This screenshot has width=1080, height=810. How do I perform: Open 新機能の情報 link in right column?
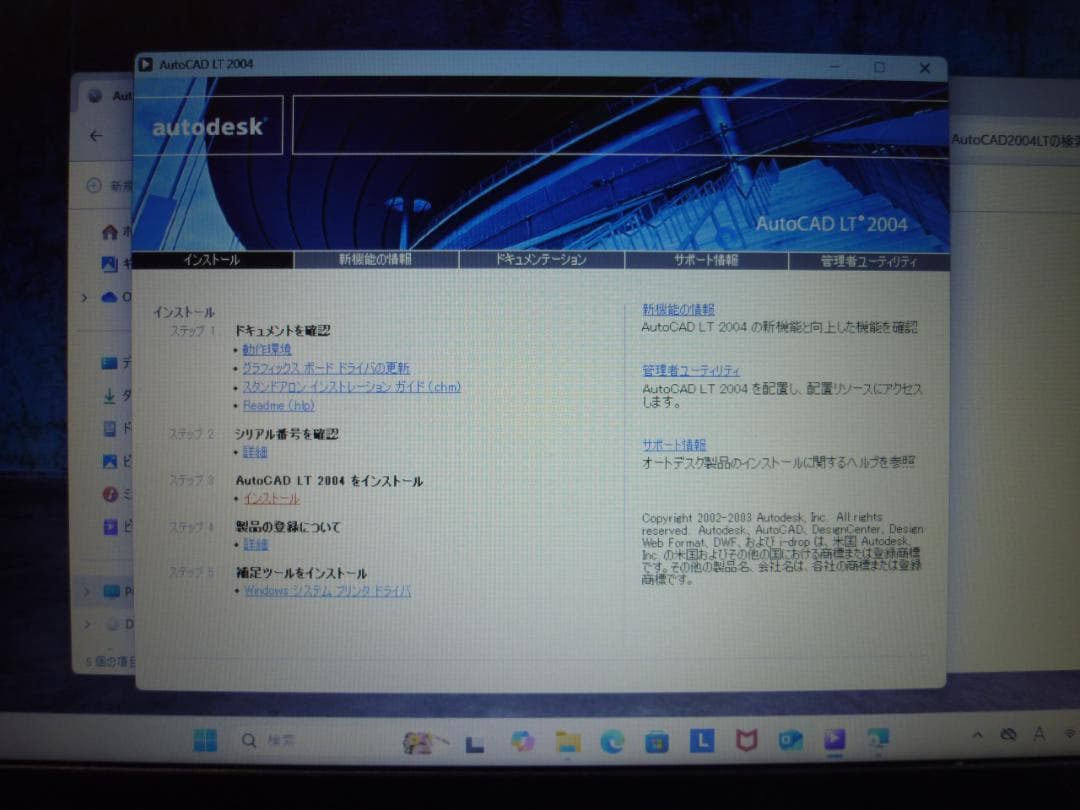(678, 309)
